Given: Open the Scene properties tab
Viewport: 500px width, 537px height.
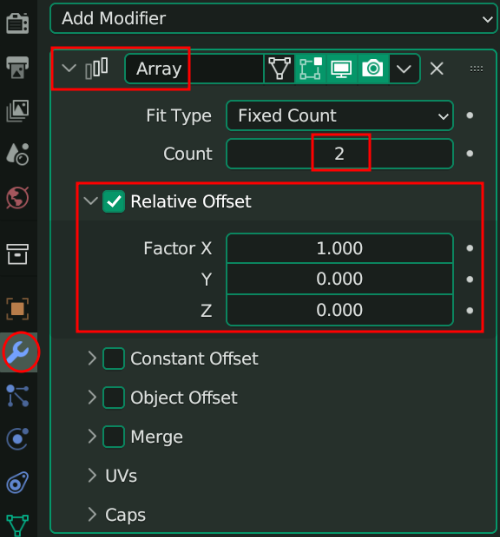Looking at the screenshot, I should coord(18,154).
